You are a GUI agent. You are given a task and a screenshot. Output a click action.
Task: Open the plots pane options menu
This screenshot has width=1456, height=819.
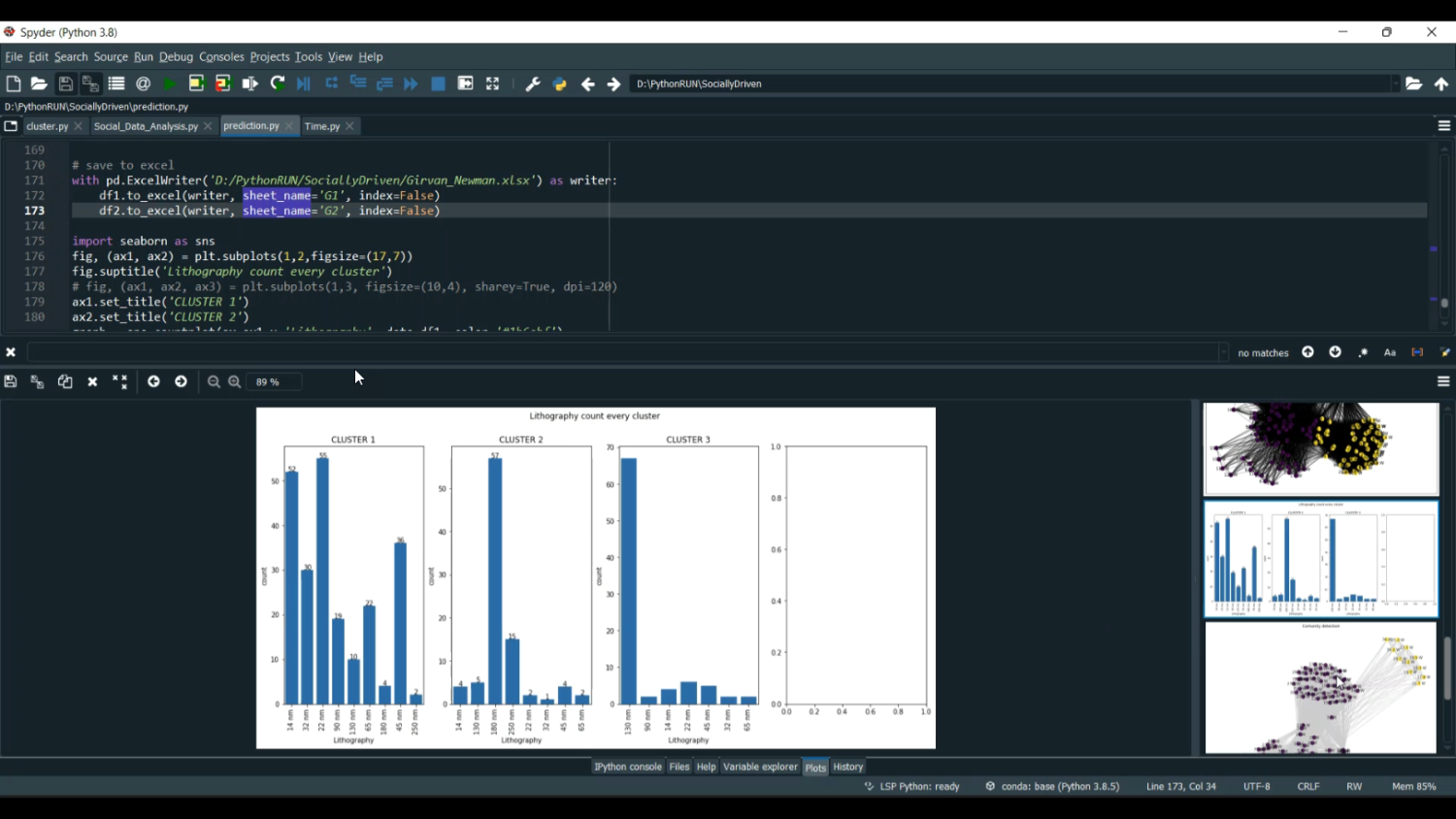click(x=1443, y=382)
